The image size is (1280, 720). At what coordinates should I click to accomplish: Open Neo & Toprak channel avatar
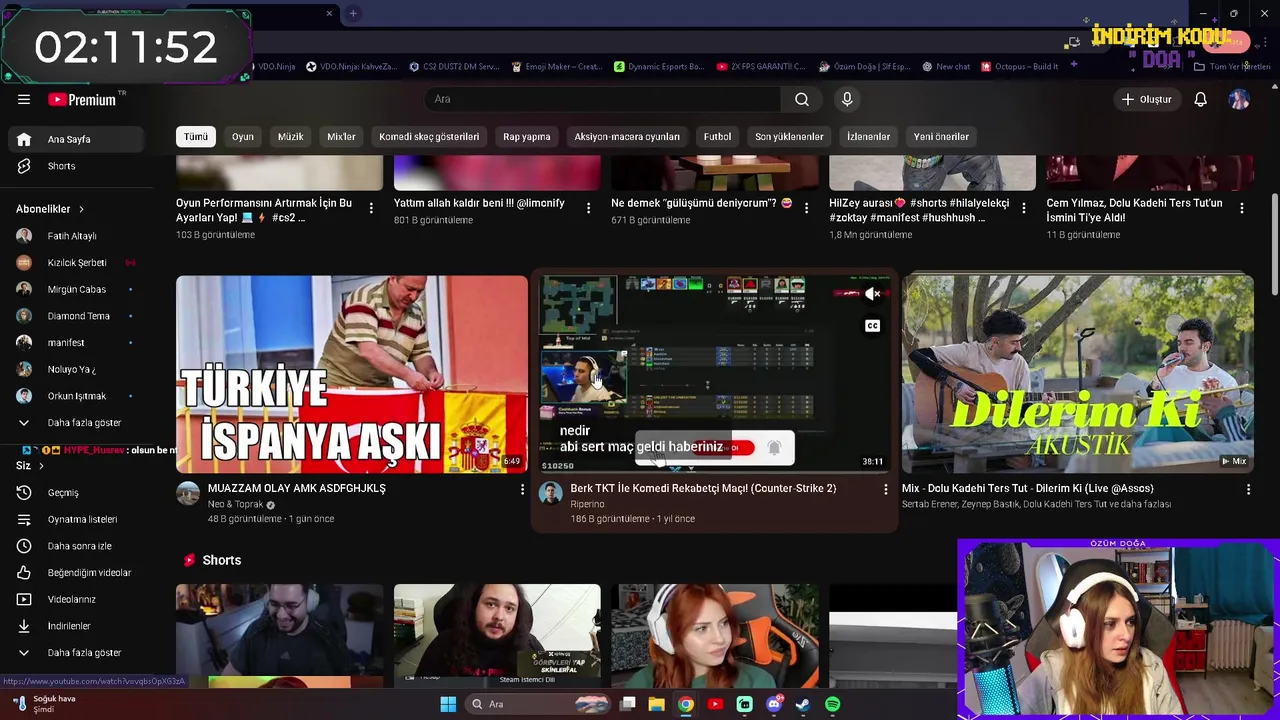tap(188, 492)
